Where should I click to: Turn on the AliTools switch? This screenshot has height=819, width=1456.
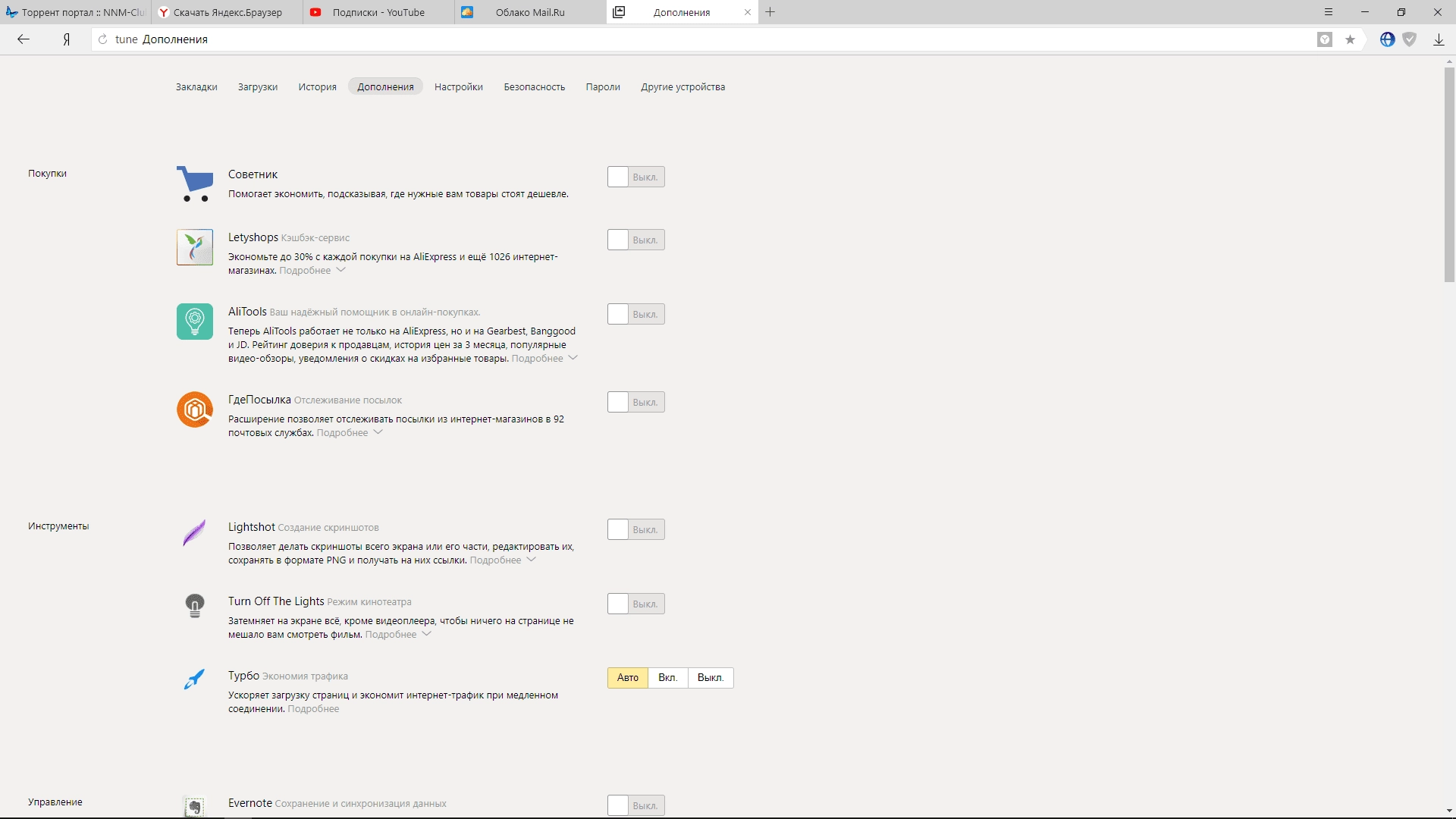tap(636, 314)
